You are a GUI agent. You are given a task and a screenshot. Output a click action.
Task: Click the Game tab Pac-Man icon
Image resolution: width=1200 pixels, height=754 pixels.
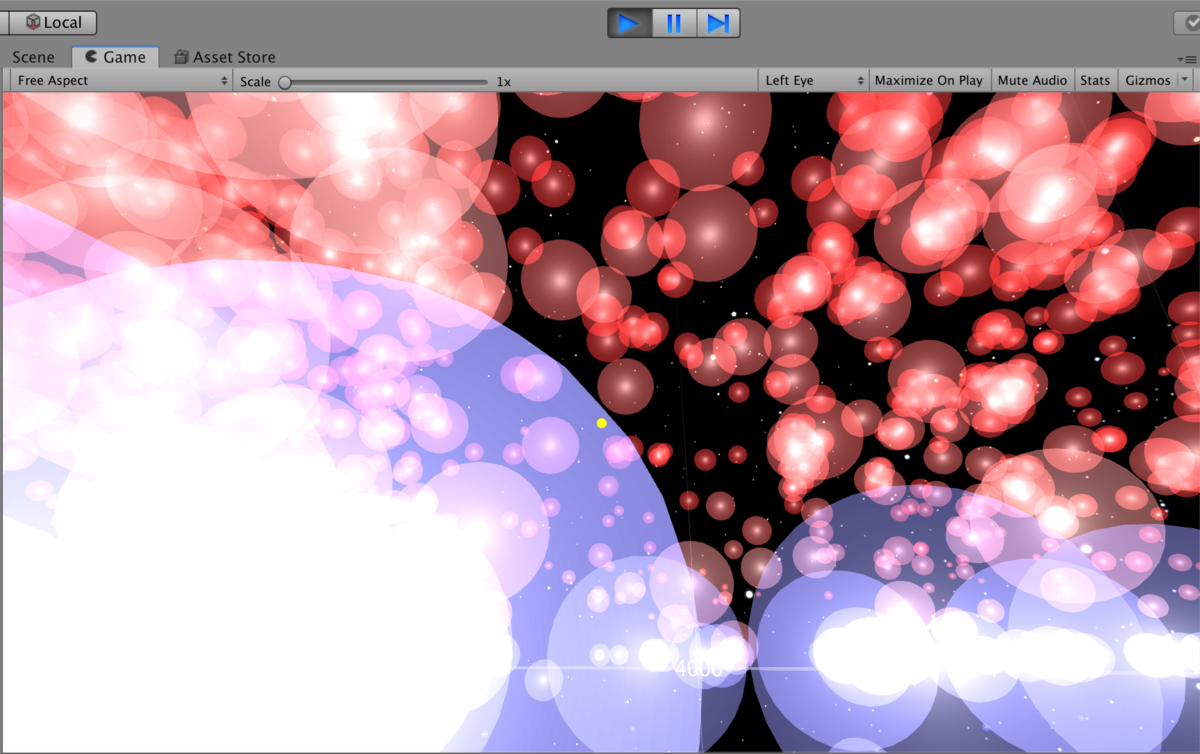click(x=92, y=57)
